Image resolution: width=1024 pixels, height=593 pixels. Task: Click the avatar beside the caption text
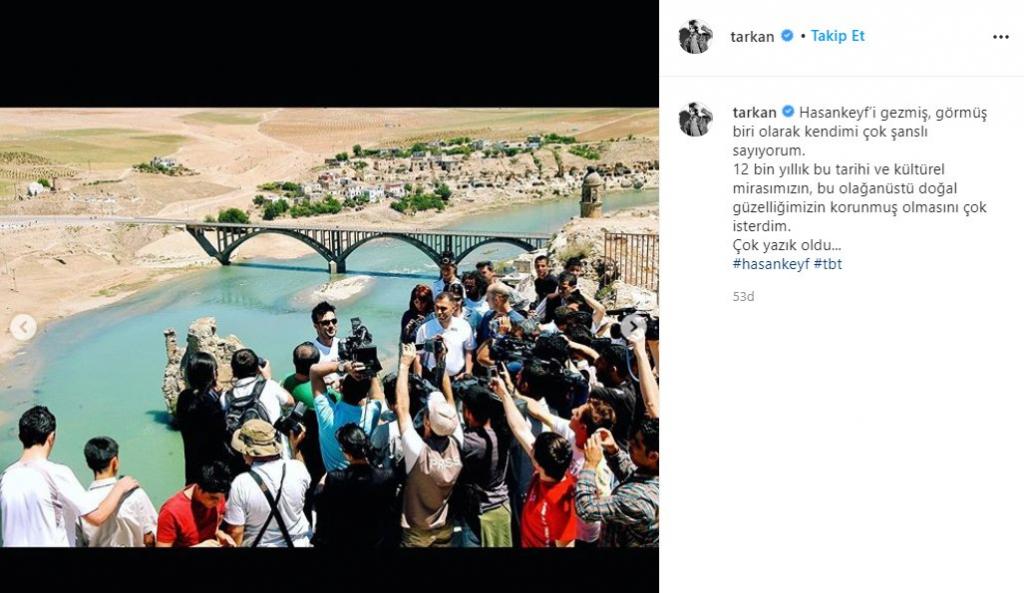click(x=696, y=120)
